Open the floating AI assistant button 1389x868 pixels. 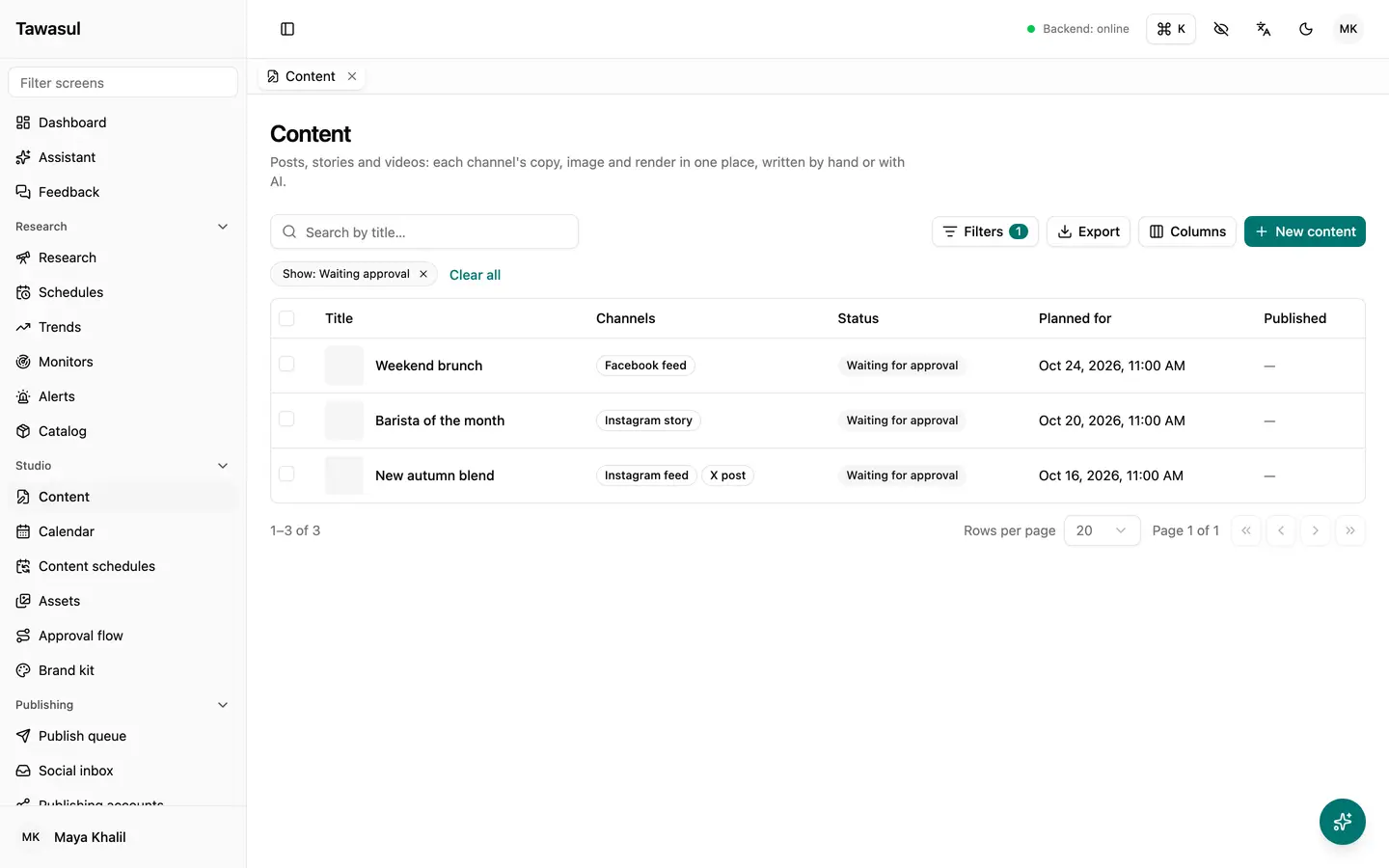[x=1343, y=822]
